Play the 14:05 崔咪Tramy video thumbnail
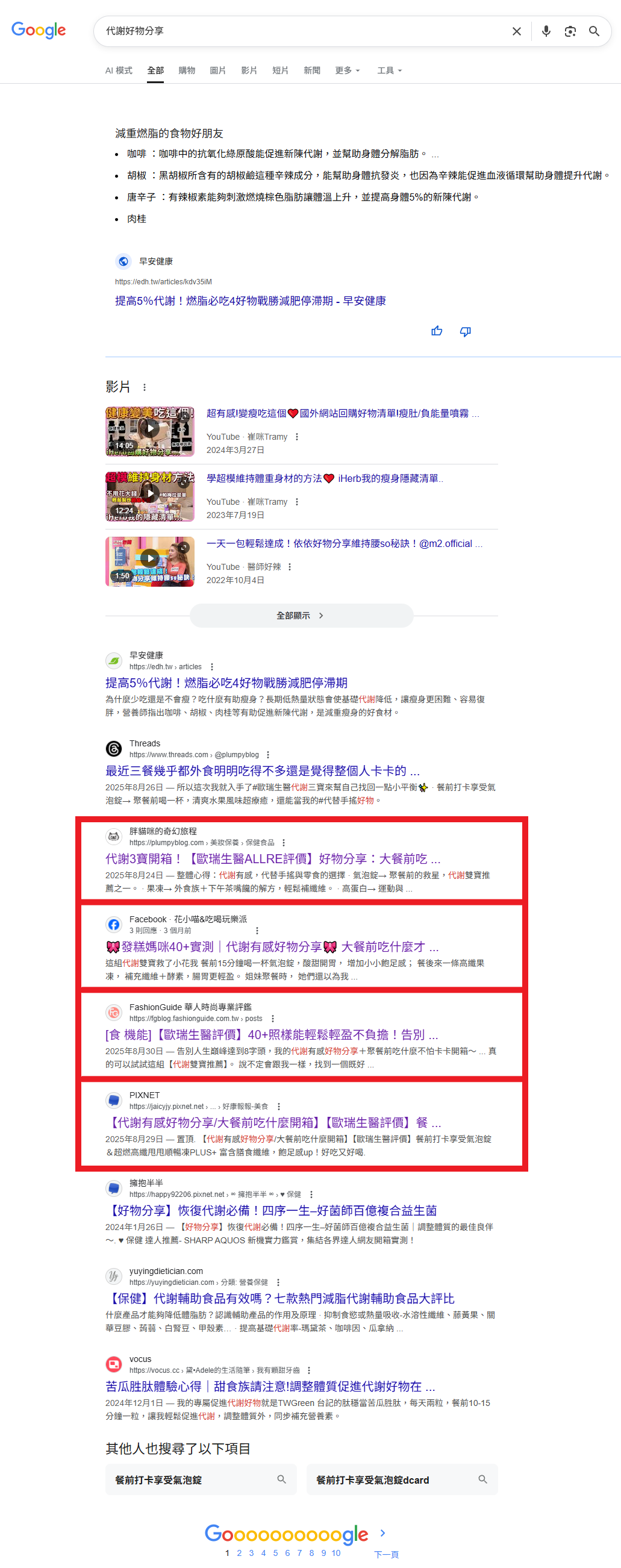The width and height of the screenshot is (621, 1568). [x=150, y=431]
